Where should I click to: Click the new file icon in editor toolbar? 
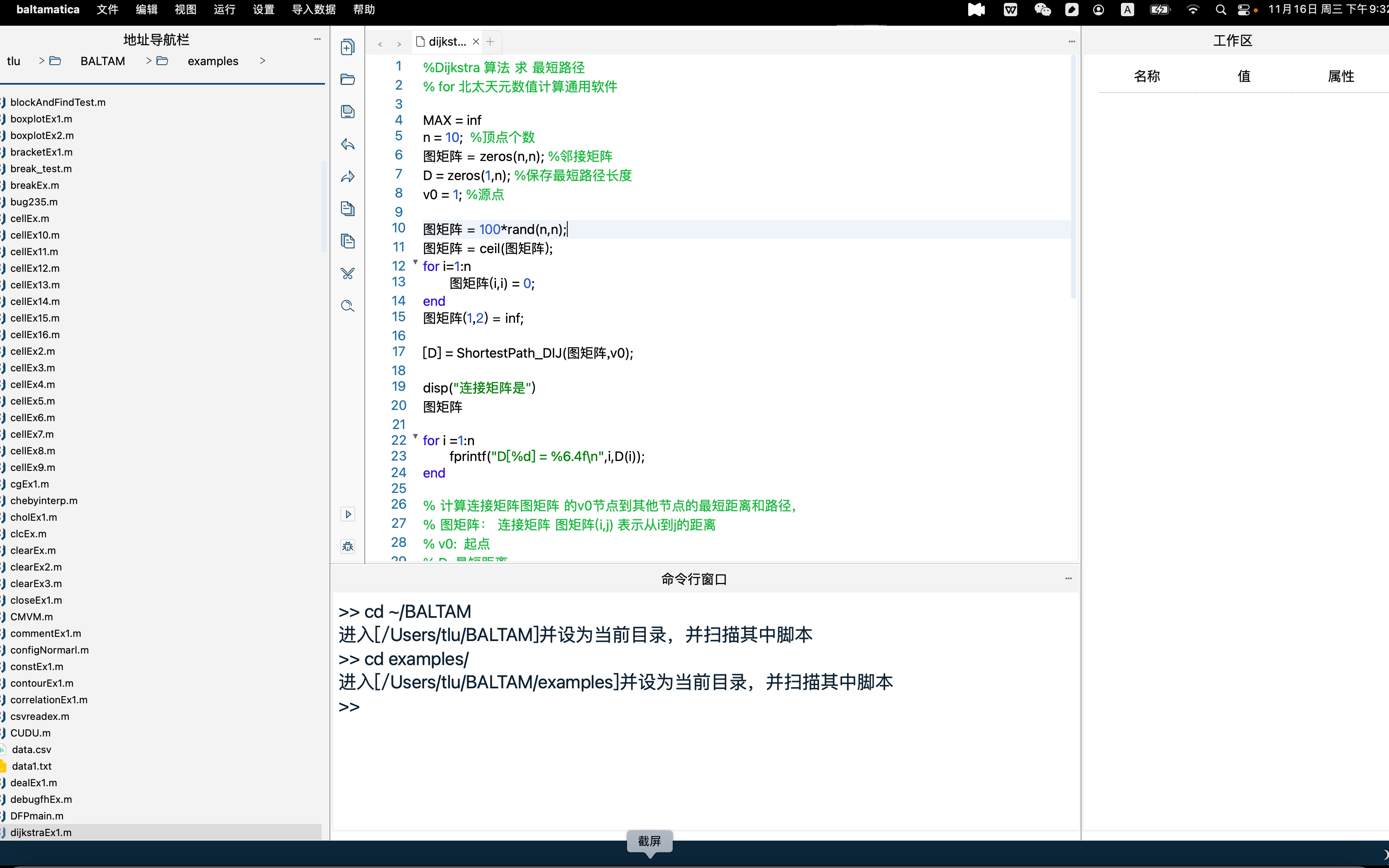pos(347,46)
